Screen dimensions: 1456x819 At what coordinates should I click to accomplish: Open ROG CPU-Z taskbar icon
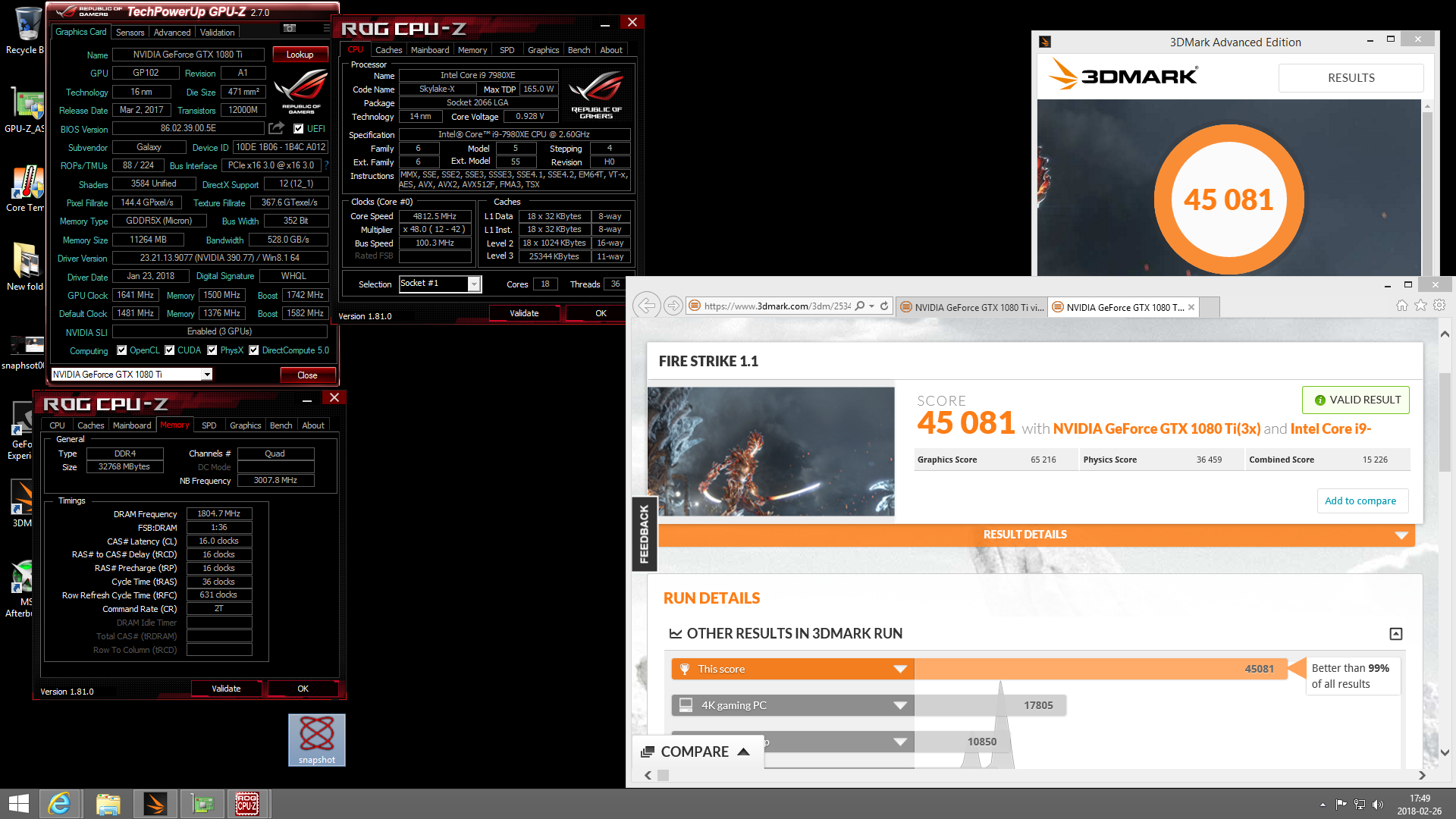tap(248, 804)
